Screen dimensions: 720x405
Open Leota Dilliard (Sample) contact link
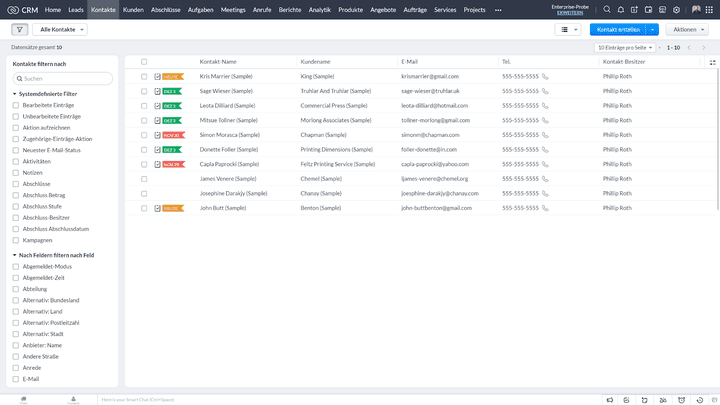tap(229, 105)
